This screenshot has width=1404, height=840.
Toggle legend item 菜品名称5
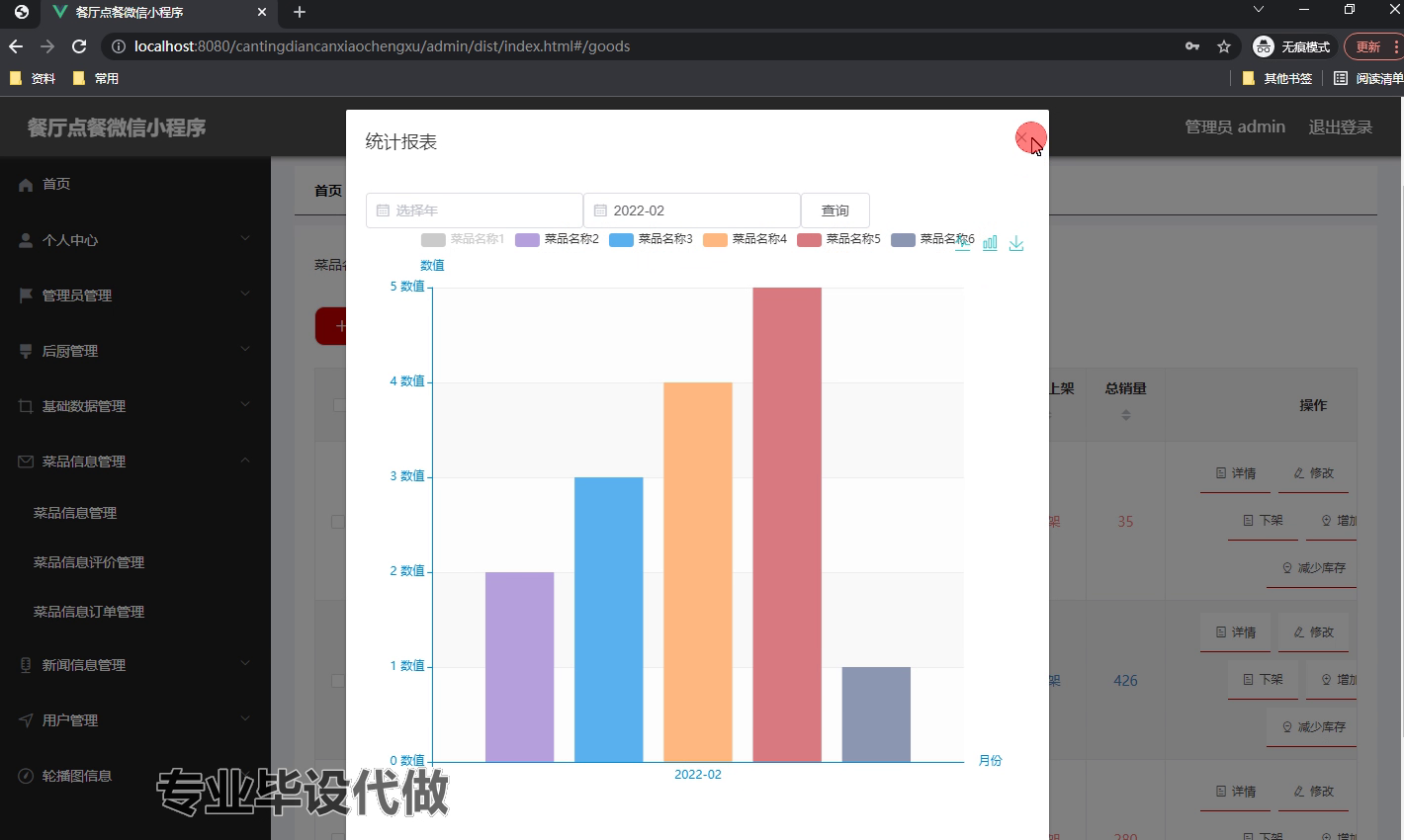pyautogui.click(x=838, y=240)
